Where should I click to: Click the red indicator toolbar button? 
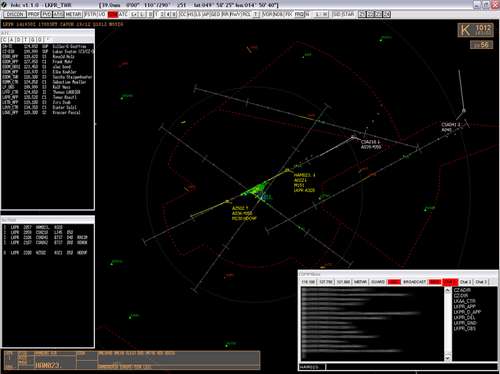point(113,14)
